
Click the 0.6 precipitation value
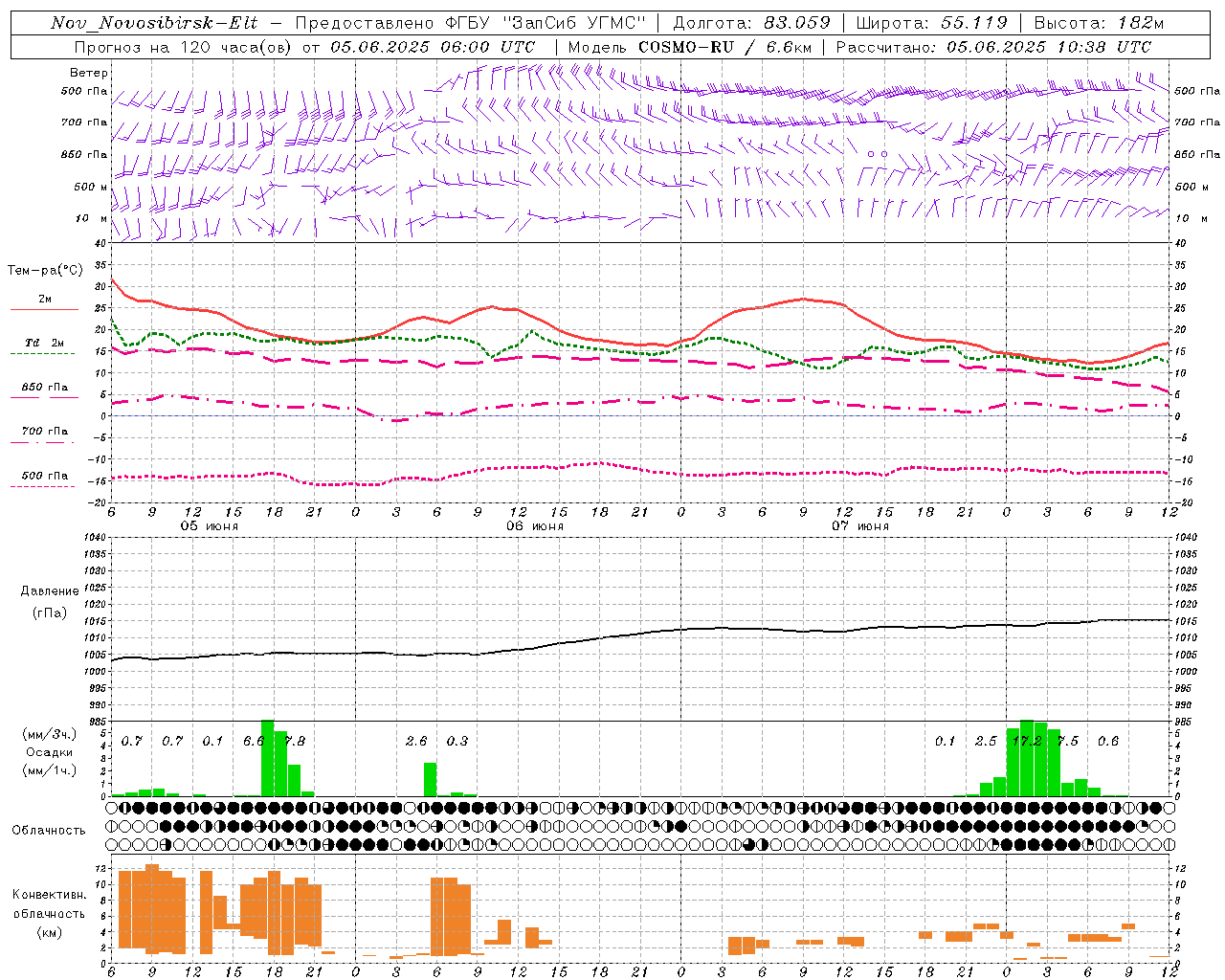(x=1108, y=741)
